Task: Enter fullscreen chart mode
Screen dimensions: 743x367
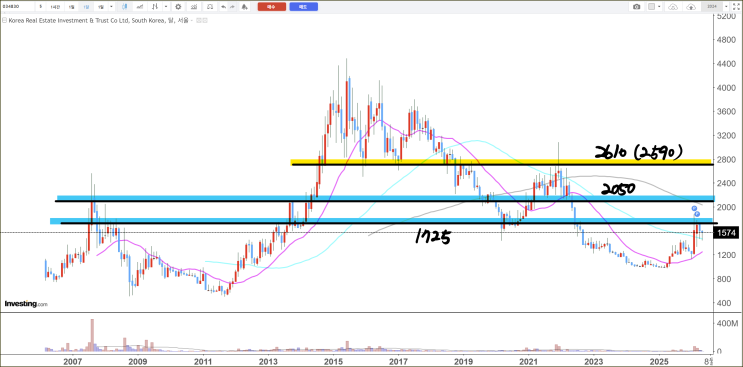Action: tap(736, 7)
